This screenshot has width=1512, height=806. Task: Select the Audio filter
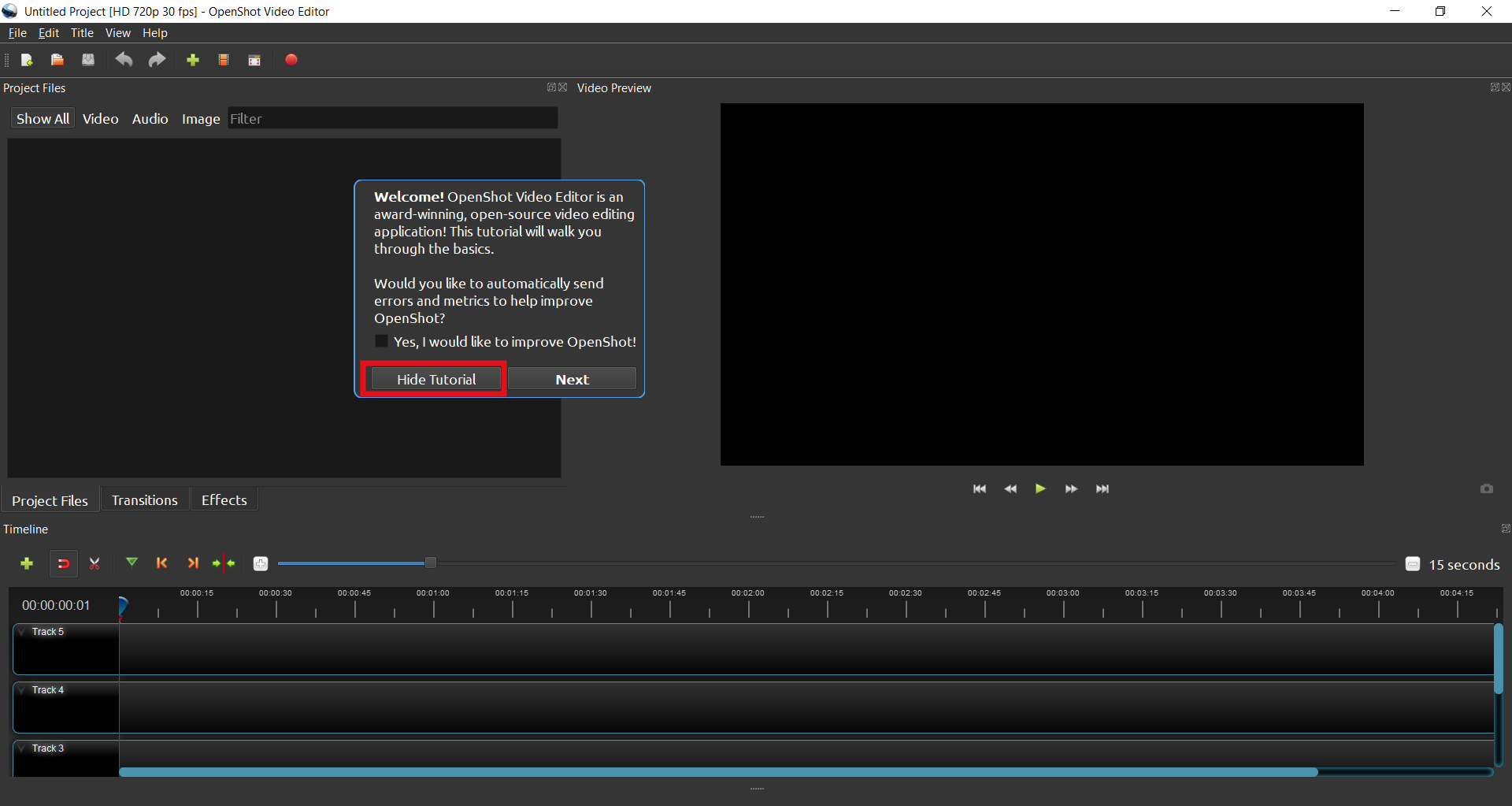150,118
